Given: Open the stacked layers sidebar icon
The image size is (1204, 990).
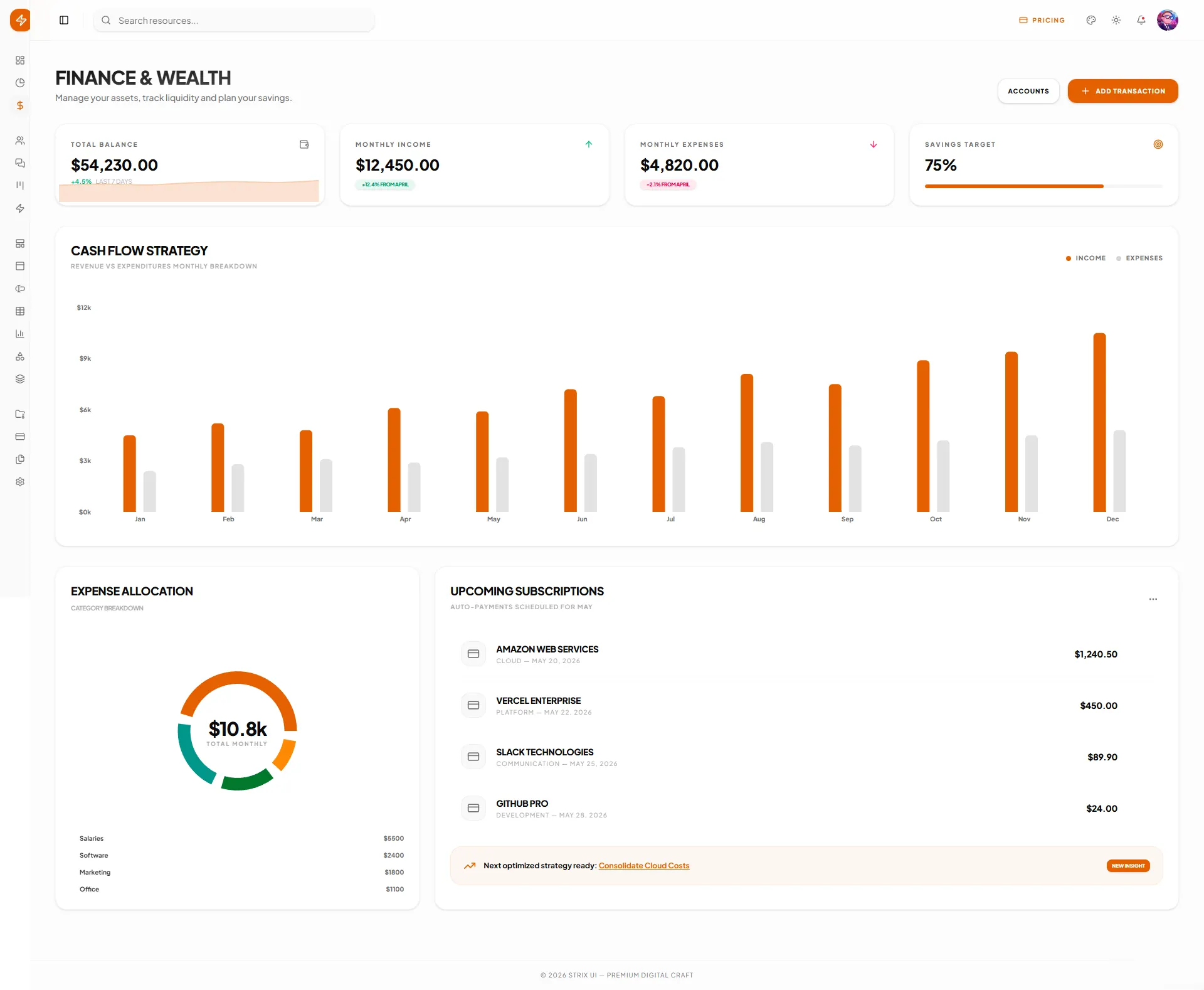Looking at the screenshot, I should click(x=20, y=379).
